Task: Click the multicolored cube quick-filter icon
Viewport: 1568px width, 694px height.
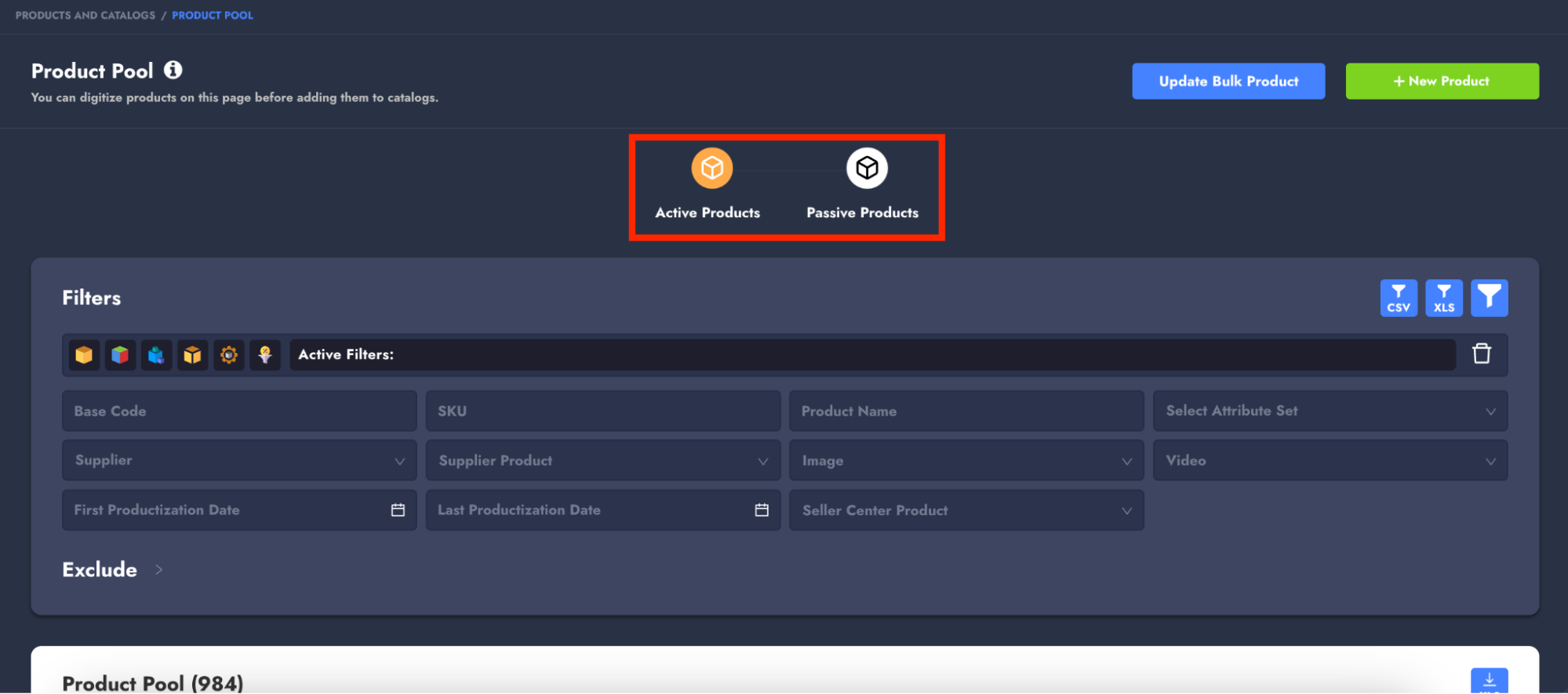Action: 120,355
